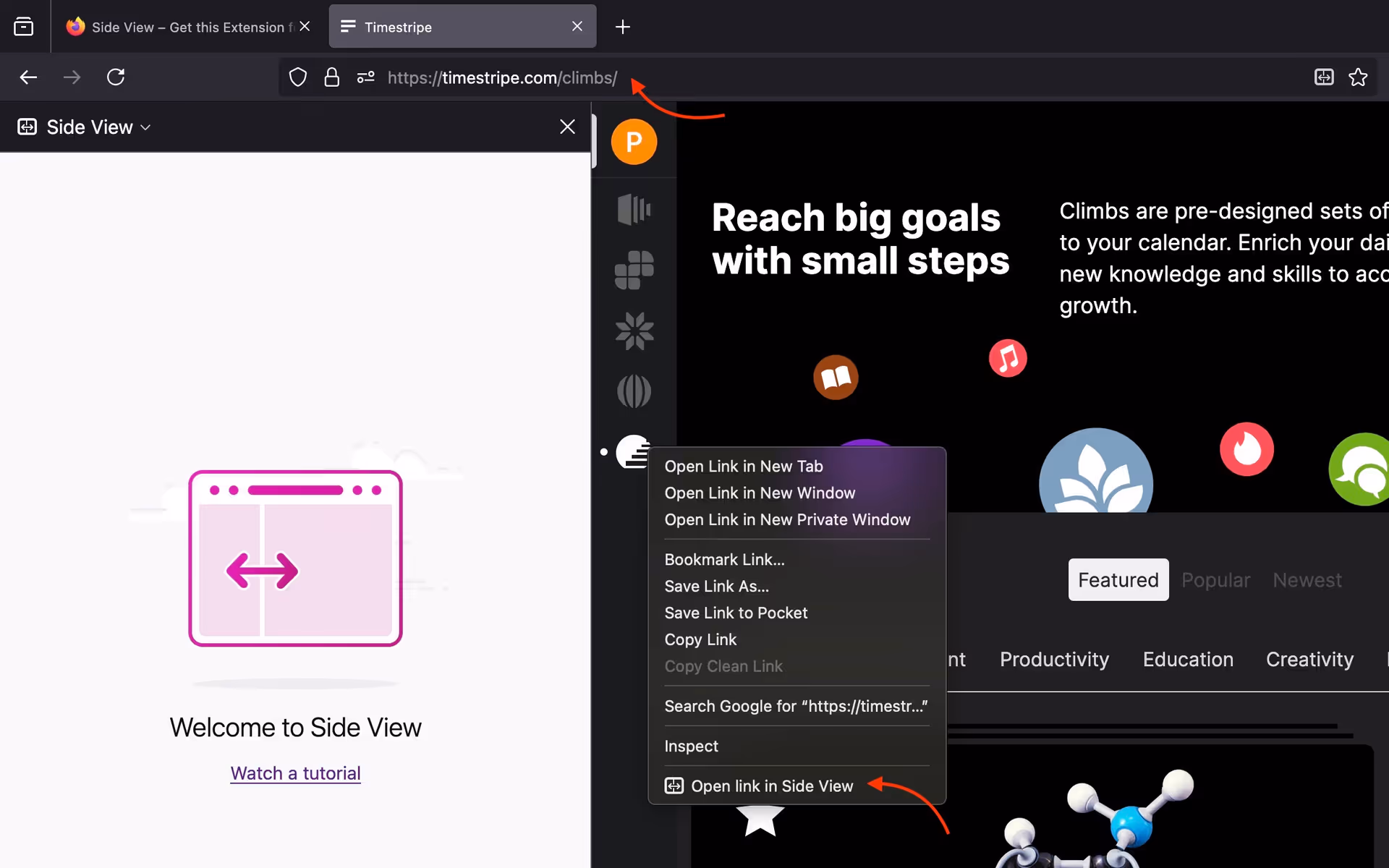Click the blue lotus plant bubble
1389x868 pixels.
[x=1096, y=471]
